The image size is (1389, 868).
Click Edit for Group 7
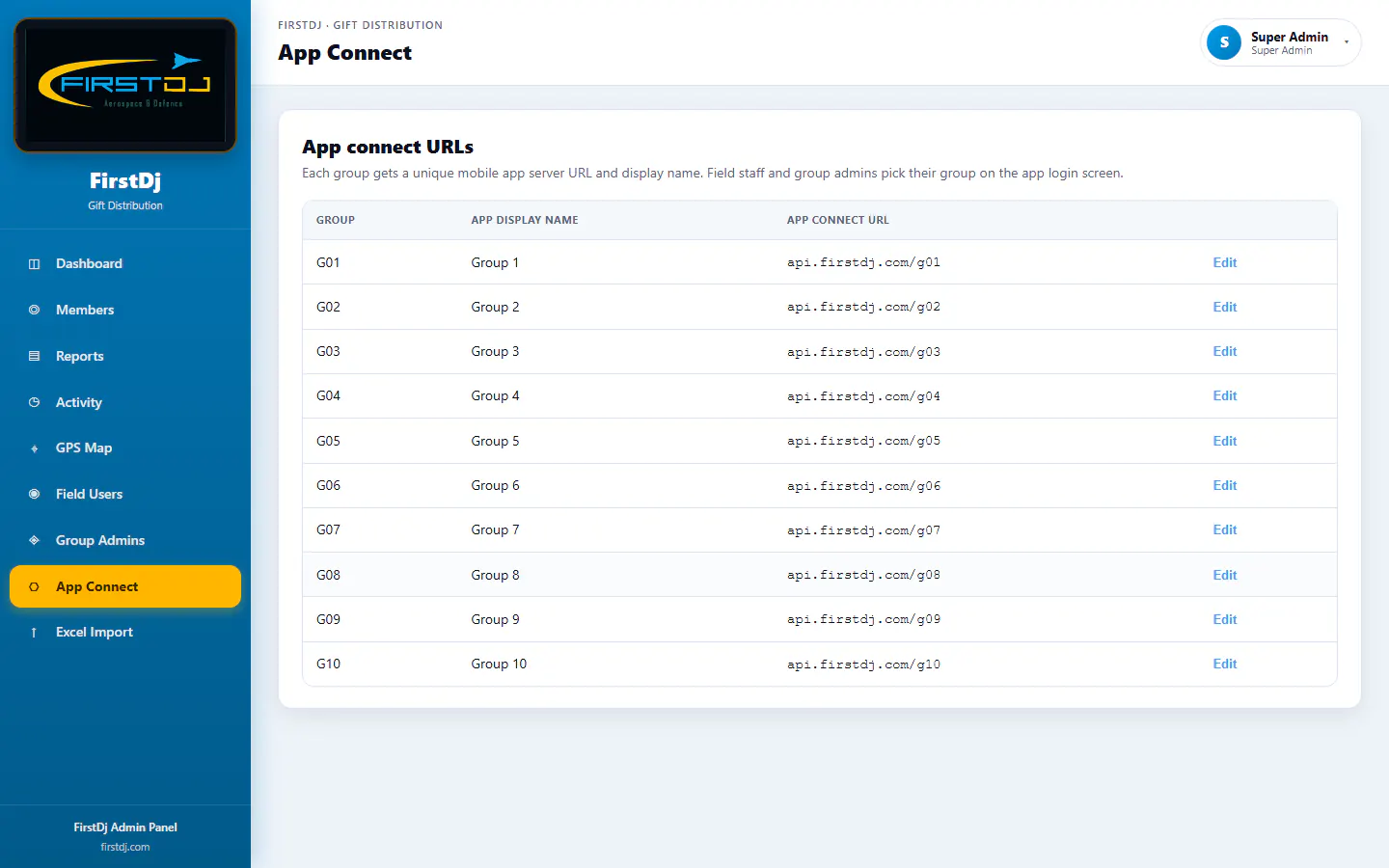point(1225,529)
